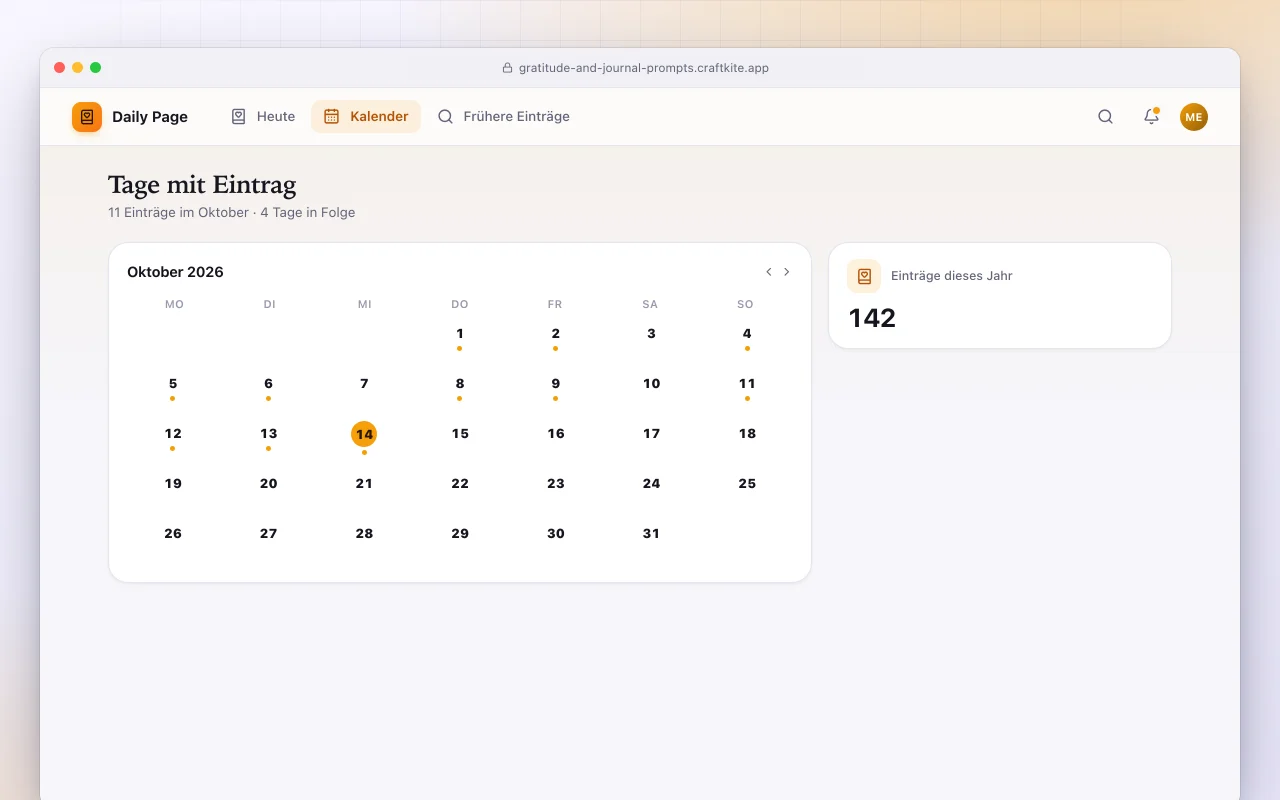Open the ME profile avatar
This screenshot has width=1280, height=800.
(1194, 117)
